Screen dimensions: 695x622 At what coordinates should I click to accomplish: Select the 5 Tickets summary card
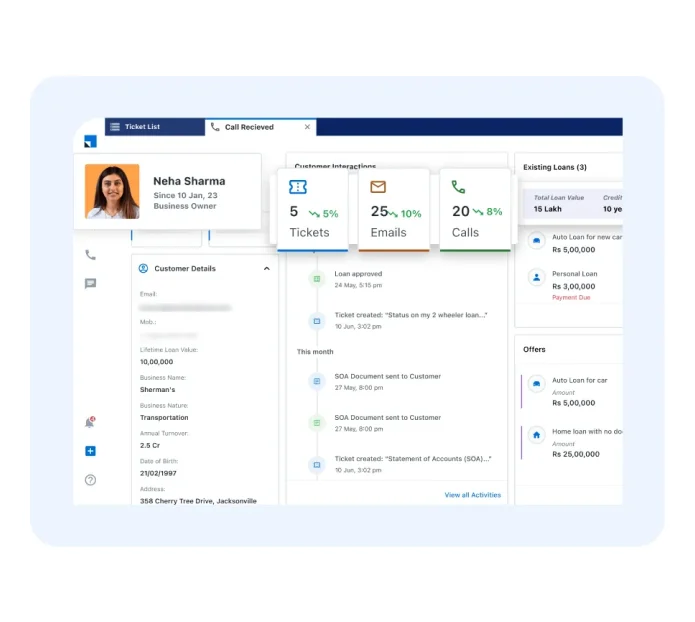click(312, 210)
